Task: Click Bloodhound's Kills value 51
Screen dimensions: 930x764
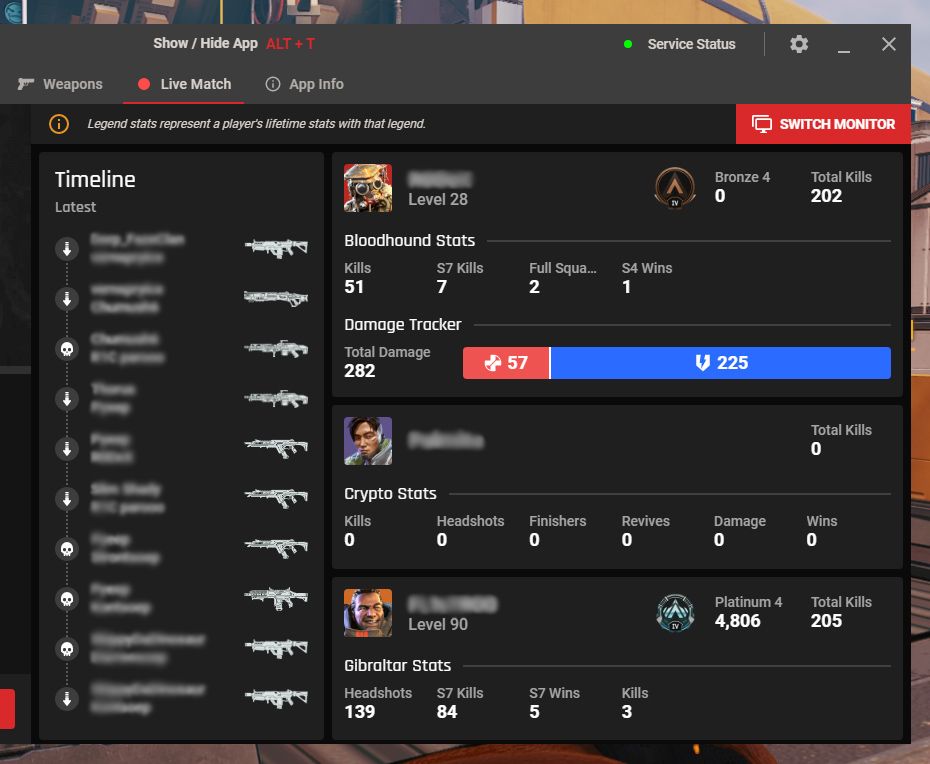Action: [x=354, y=287]
